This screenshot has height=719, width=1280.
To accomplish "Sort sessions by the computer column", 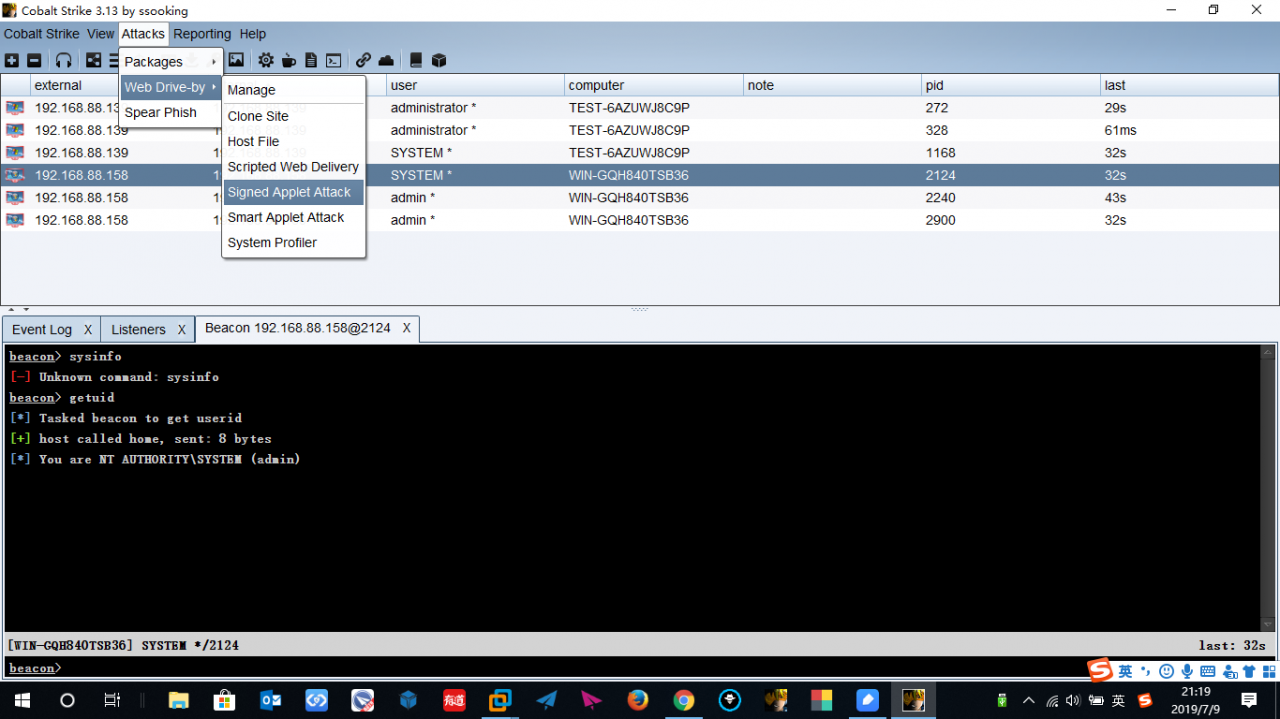I will pyautogui.click(x=653, y=85).
